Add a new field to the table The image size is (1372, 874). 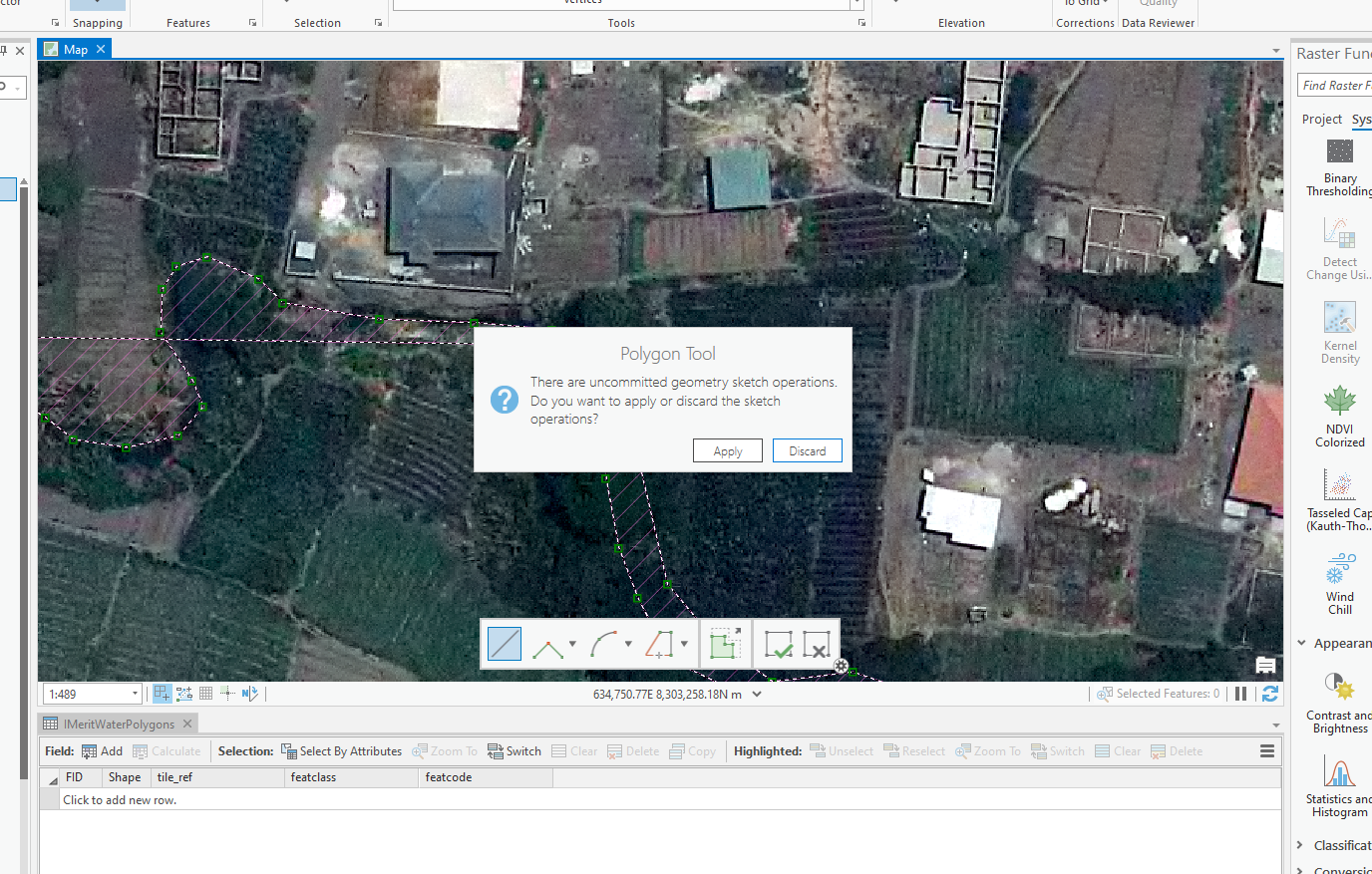click(102, 751)
